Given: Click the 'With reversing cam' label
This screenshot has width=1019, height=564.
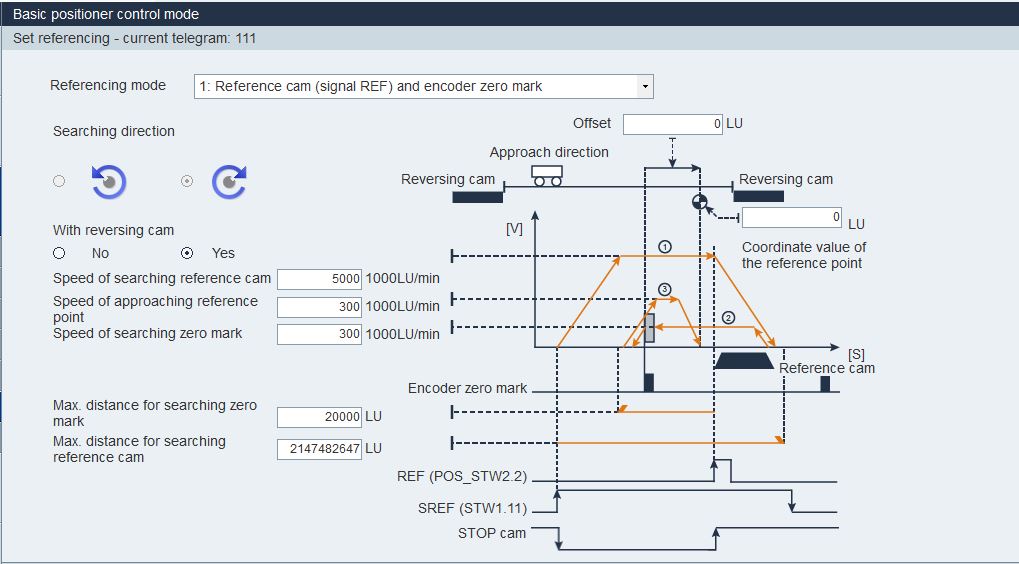Looking at the screenshot, I should pyautogui.click(x=114, y=230).
